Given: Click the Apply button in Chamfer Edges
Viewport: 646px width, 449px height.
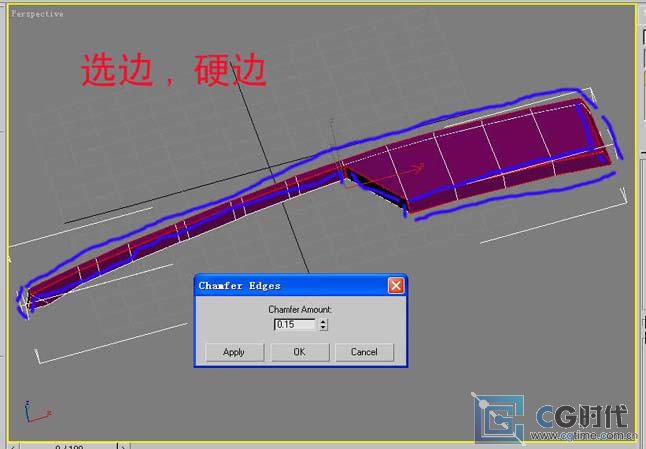Looking at the screenshot, I should [234, 352].
